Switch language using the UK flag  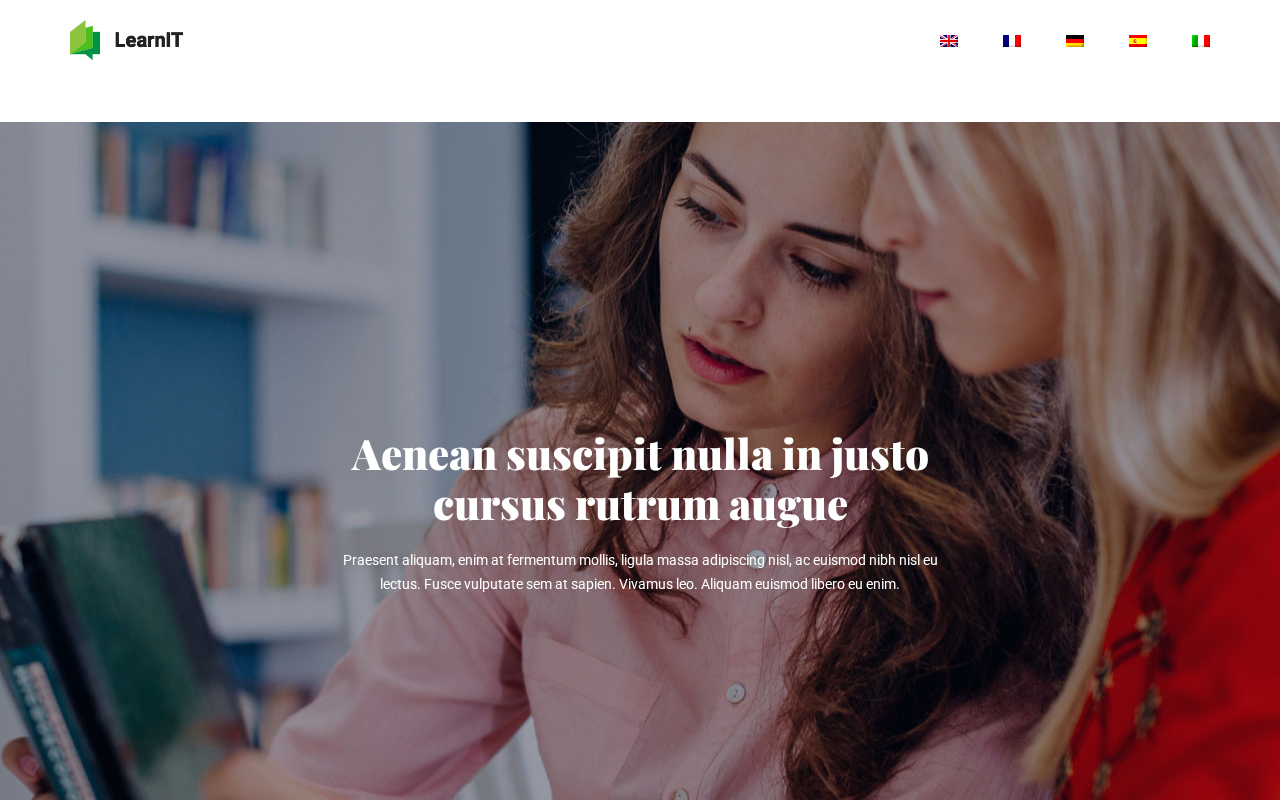[949, 41]
